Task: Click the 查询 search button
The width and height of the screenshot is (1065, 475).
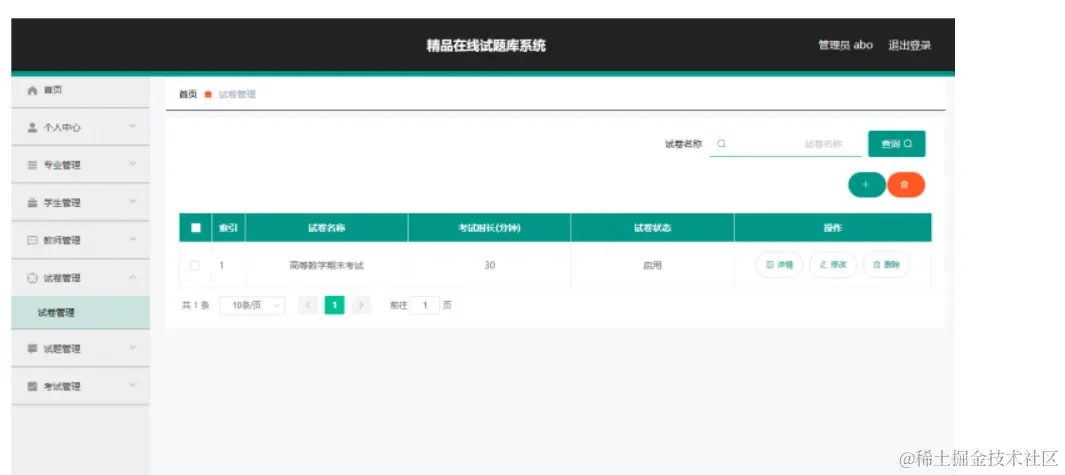Action: 897,144
